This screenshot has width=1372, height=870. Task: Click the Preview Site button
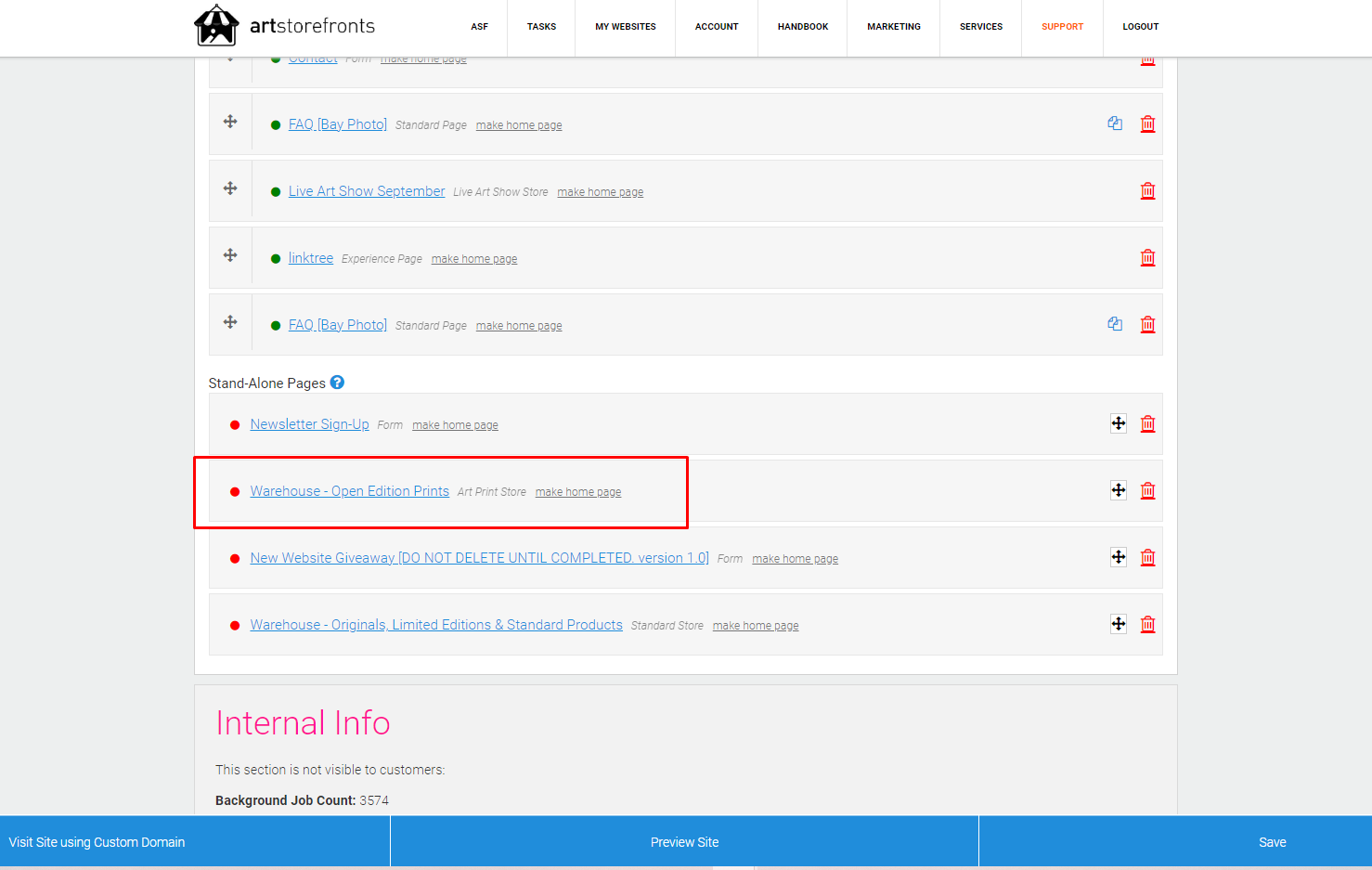684,842
